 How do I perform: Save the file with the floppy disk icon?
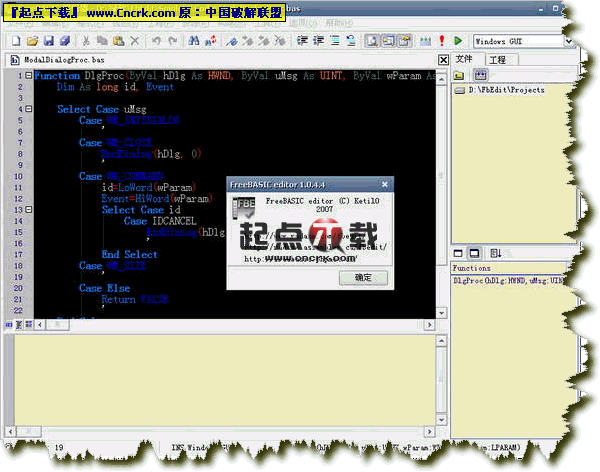click(49, 41)
